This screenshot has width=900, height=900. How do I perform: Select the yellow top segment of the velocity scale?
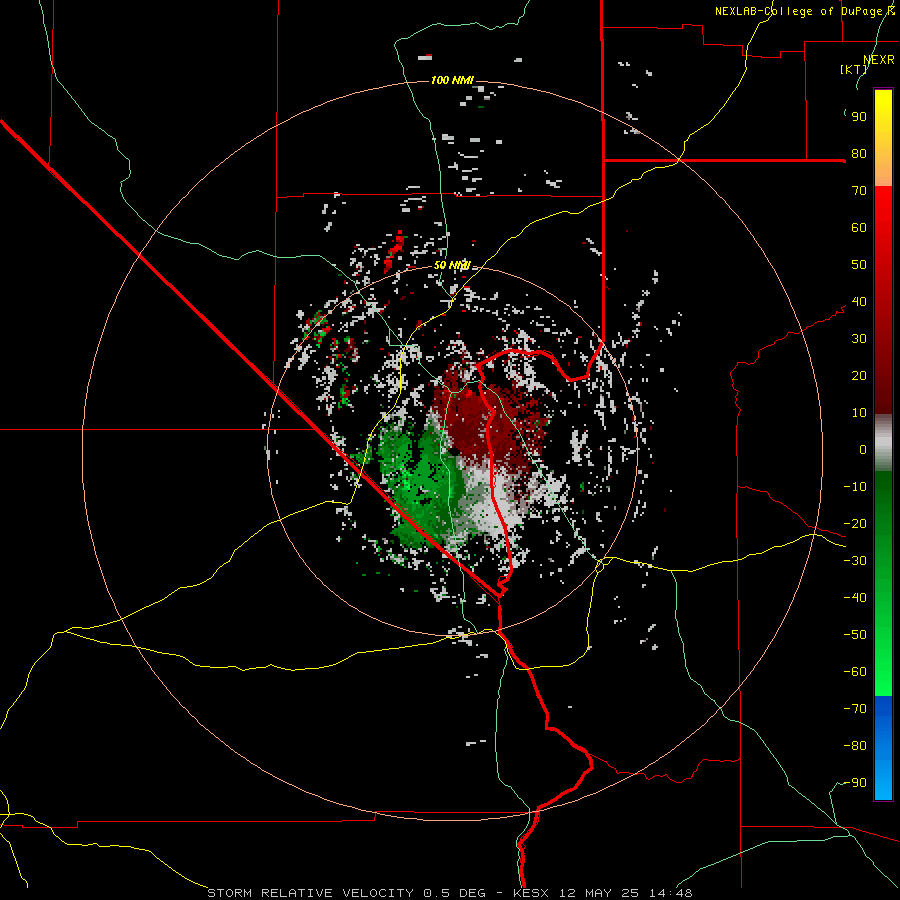click(x=883, y=138)
